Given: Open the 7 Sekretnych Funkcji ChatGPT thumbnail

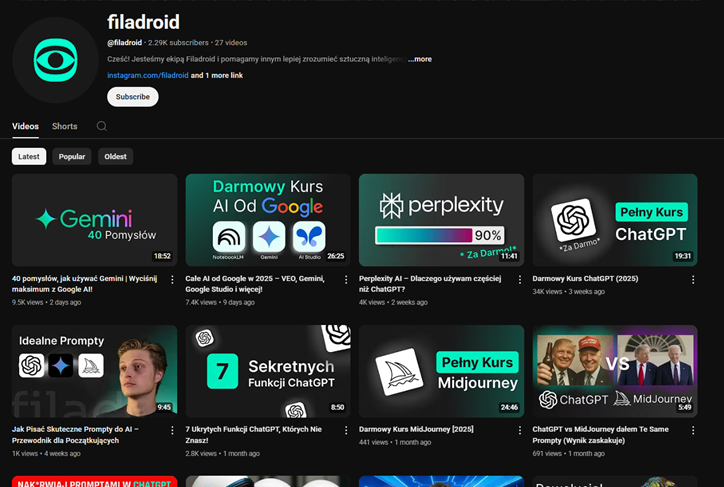Looking at the screenshot, I should (x=268, y=371).
